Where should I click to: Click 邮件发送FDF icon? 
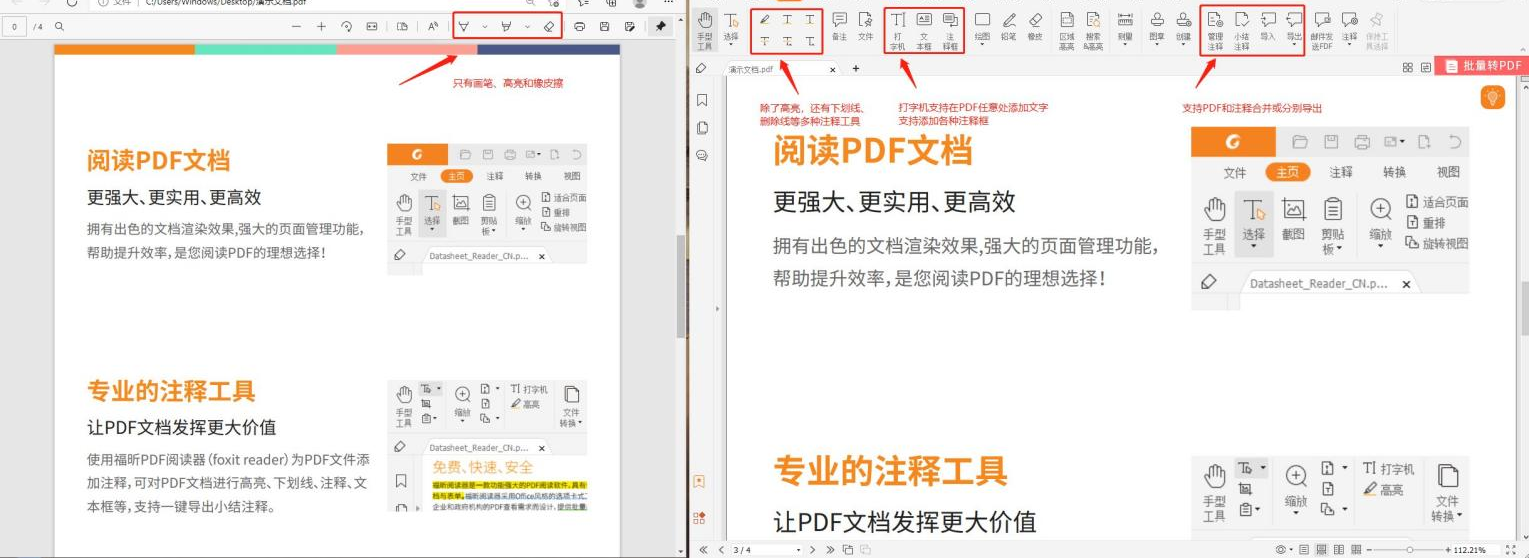point(1322,30)
